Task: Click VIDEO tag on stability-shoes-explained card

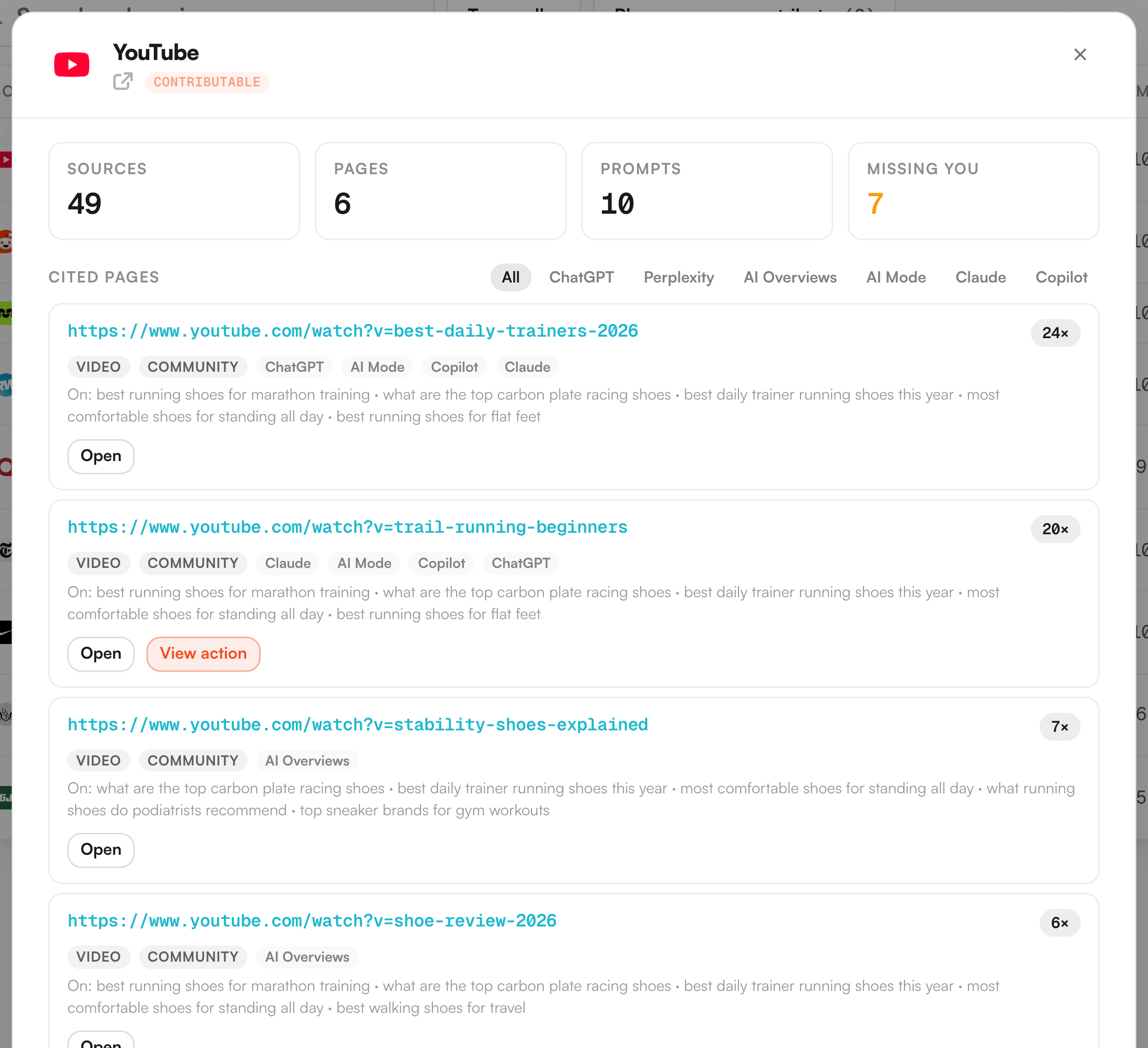Action: coord(99,761)
